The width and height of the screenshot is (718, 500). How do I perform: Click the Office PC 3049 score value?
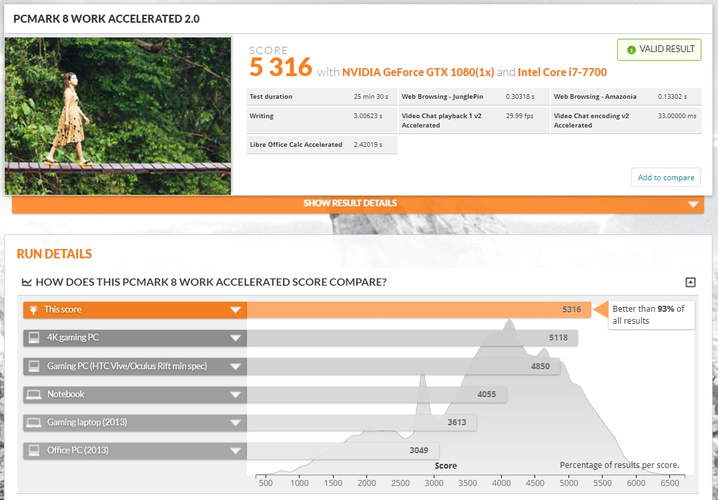coord(419,450)
